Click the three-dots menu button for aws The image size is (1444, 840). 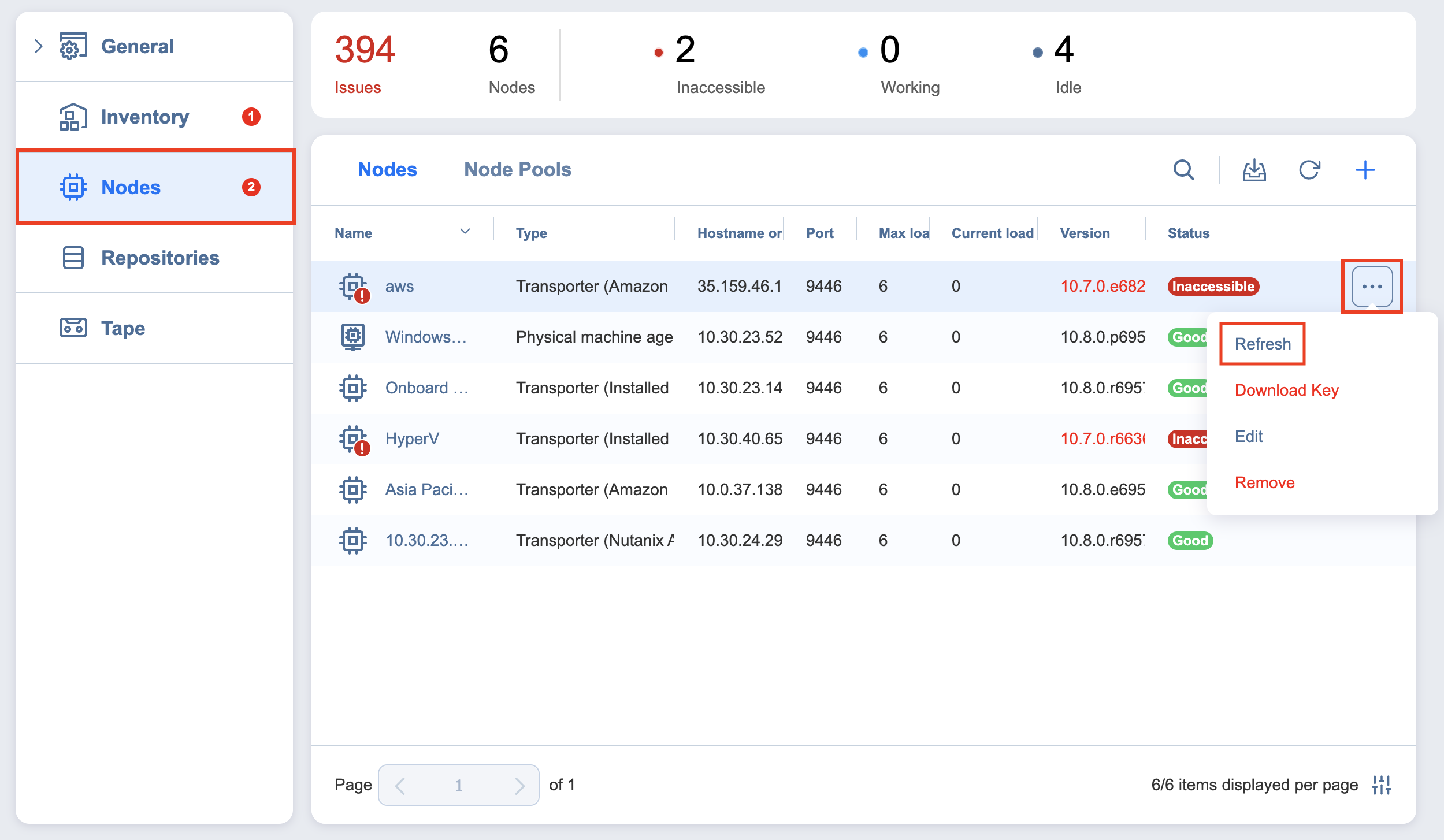(1372, 287)
